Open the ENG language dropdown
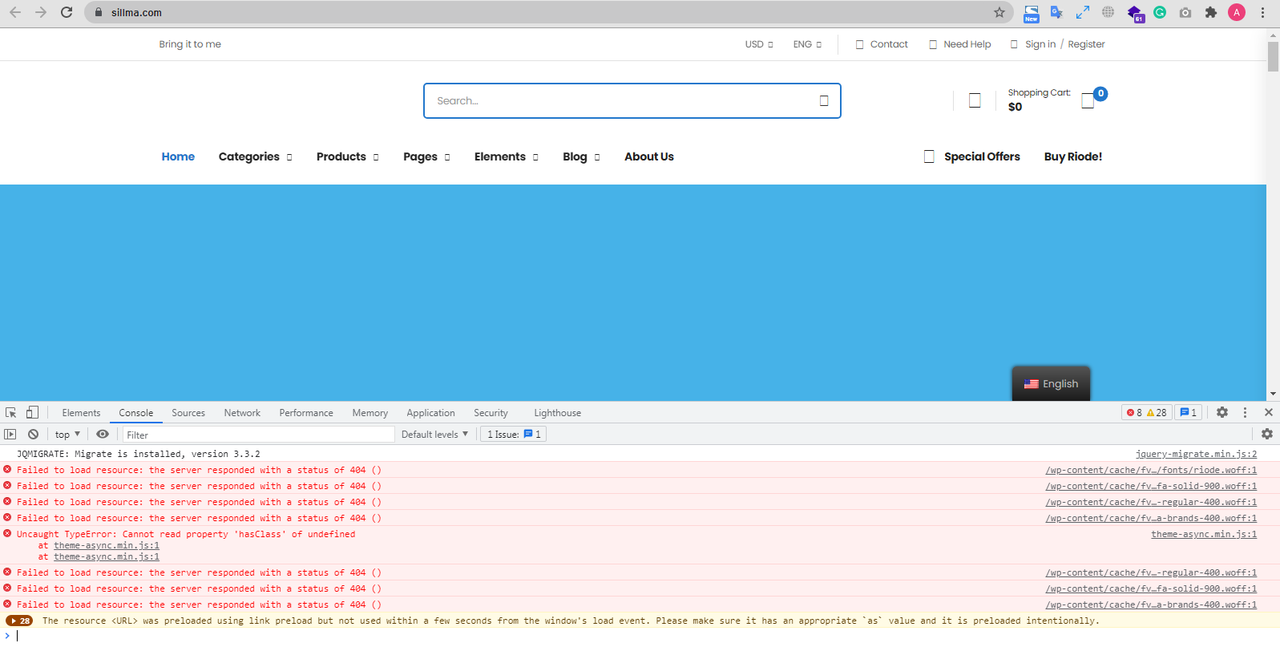 coord(807,44)
